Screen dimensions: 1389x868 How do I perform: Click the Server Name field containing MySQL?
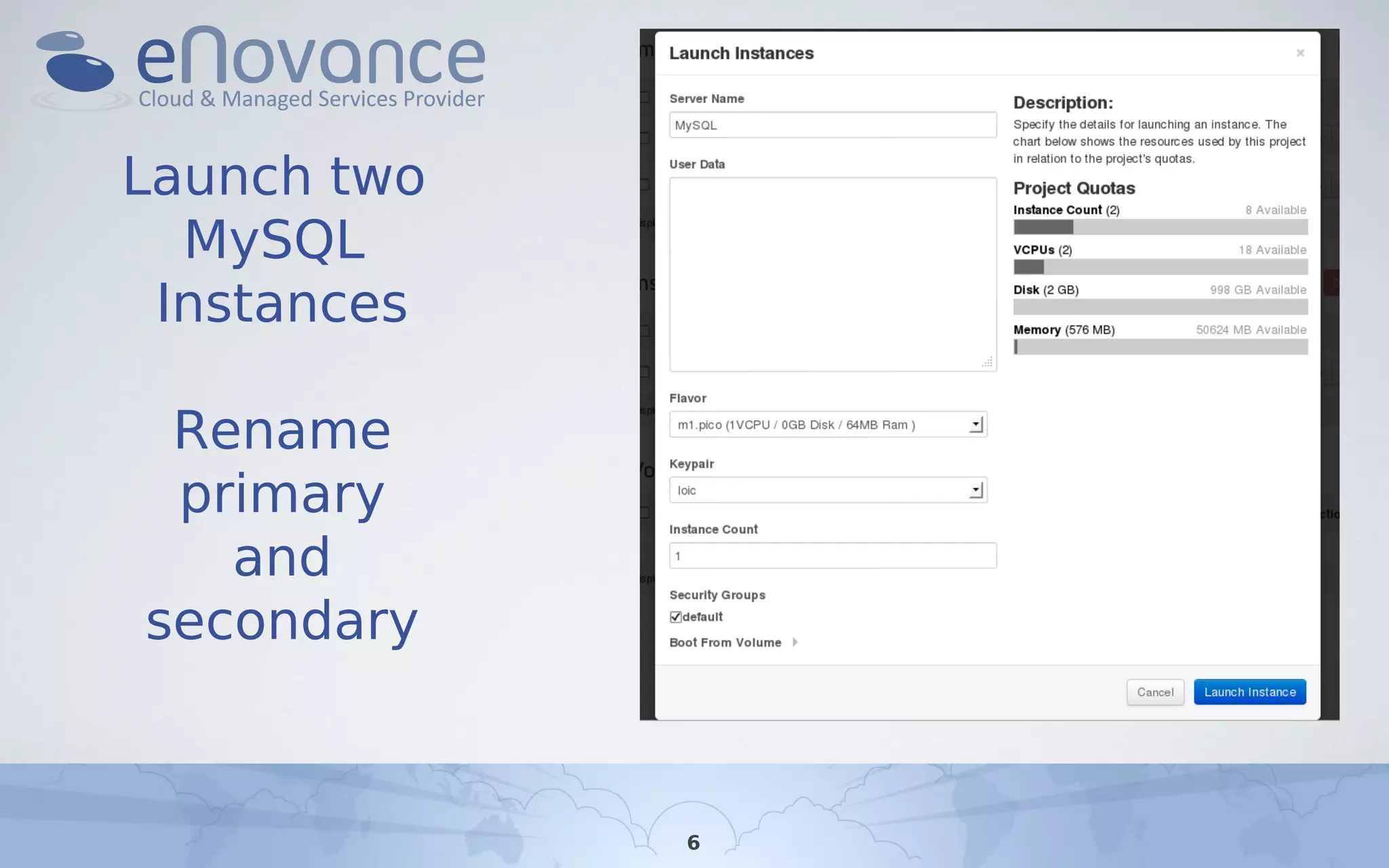(833, 125)
